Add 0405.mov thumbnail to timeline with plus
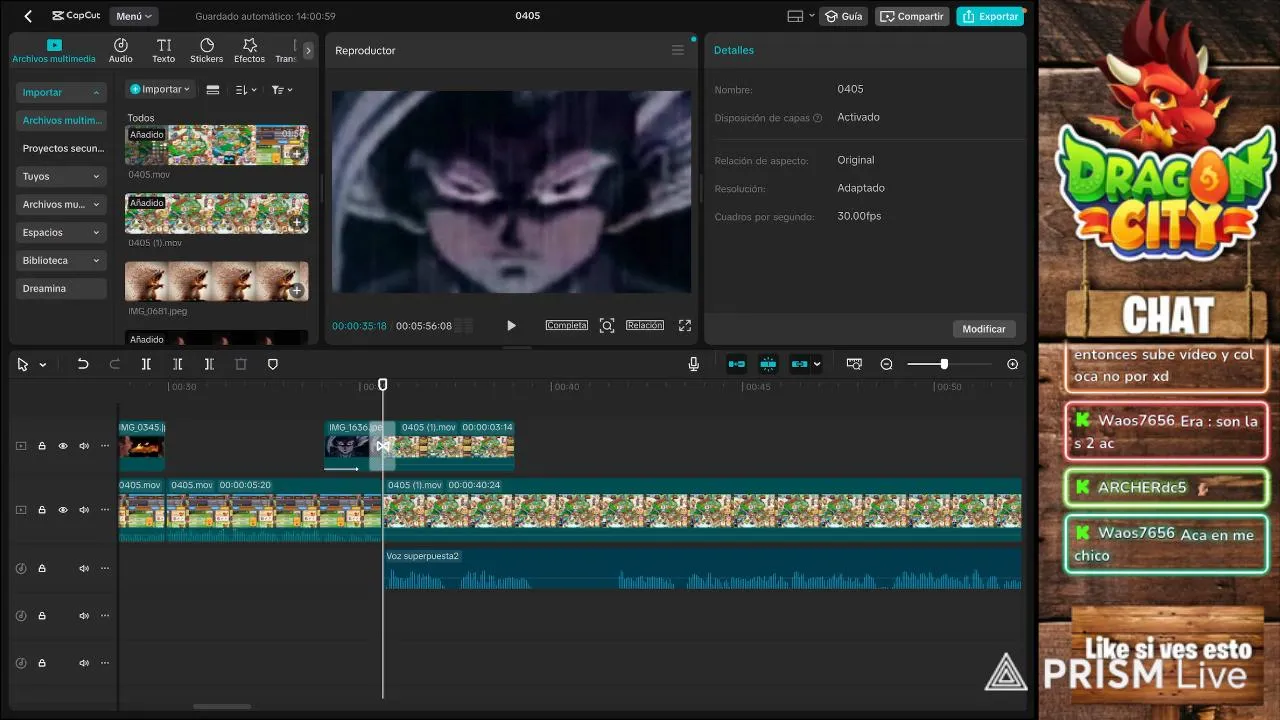 [x=297, y=153]
